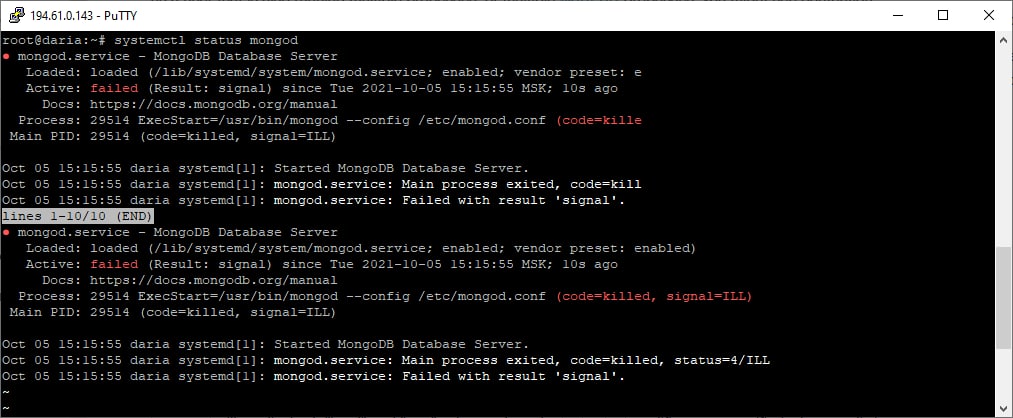Click the docs.mongodb.org/manual URL in the second block

[213, 280]
